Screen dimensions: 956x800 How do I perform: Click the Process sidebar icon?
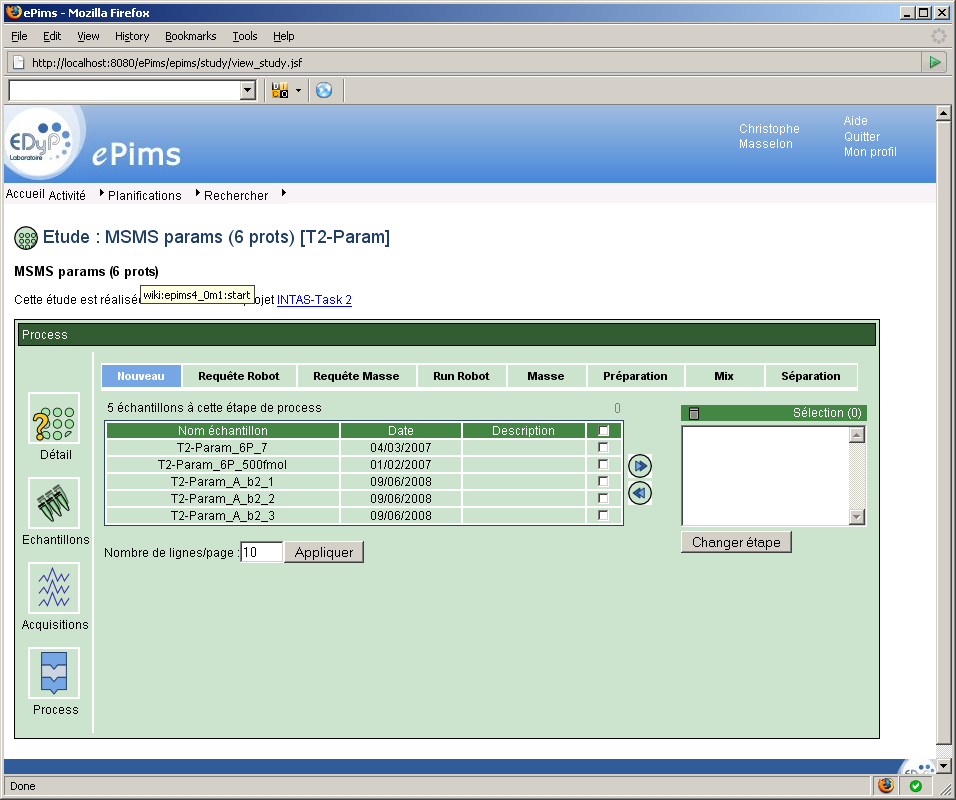(54, 672)
